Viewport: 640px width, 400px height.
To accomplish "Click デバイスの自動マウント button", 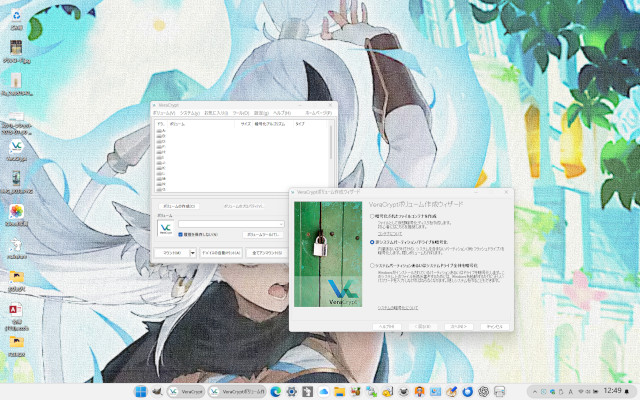I will [x=221, y=253].
